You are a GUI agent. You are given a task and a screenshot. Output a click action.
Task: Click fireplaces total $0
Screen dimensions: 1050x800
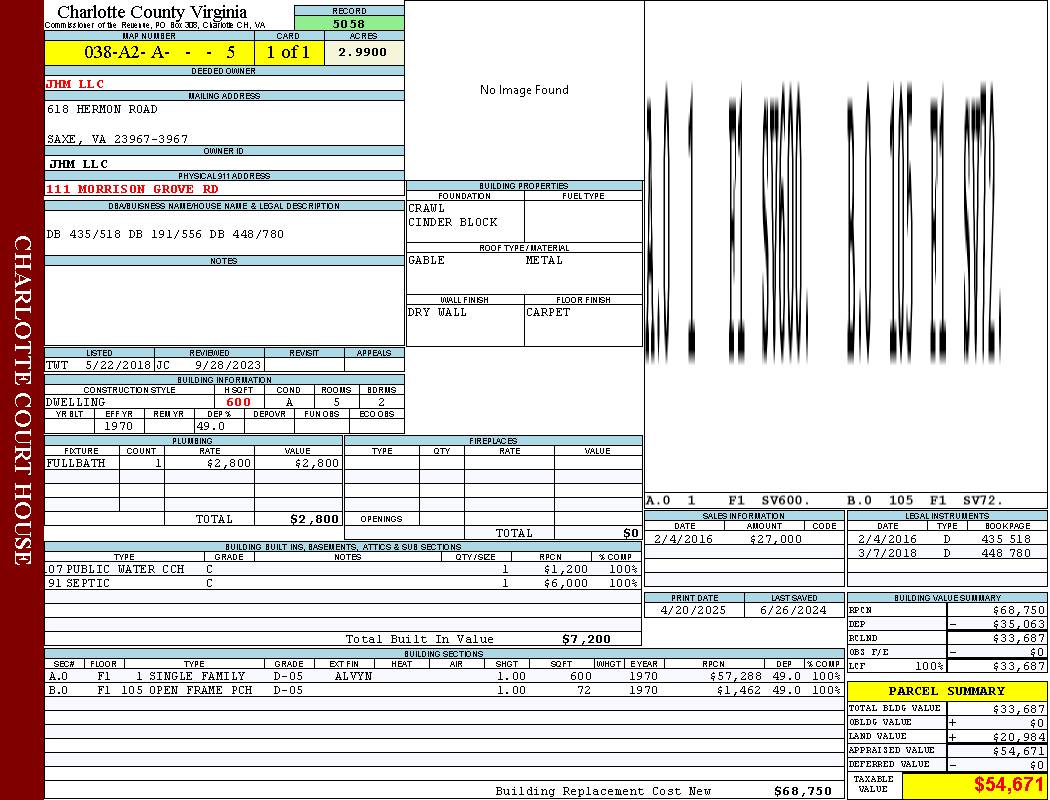click(x=631, y=534)
